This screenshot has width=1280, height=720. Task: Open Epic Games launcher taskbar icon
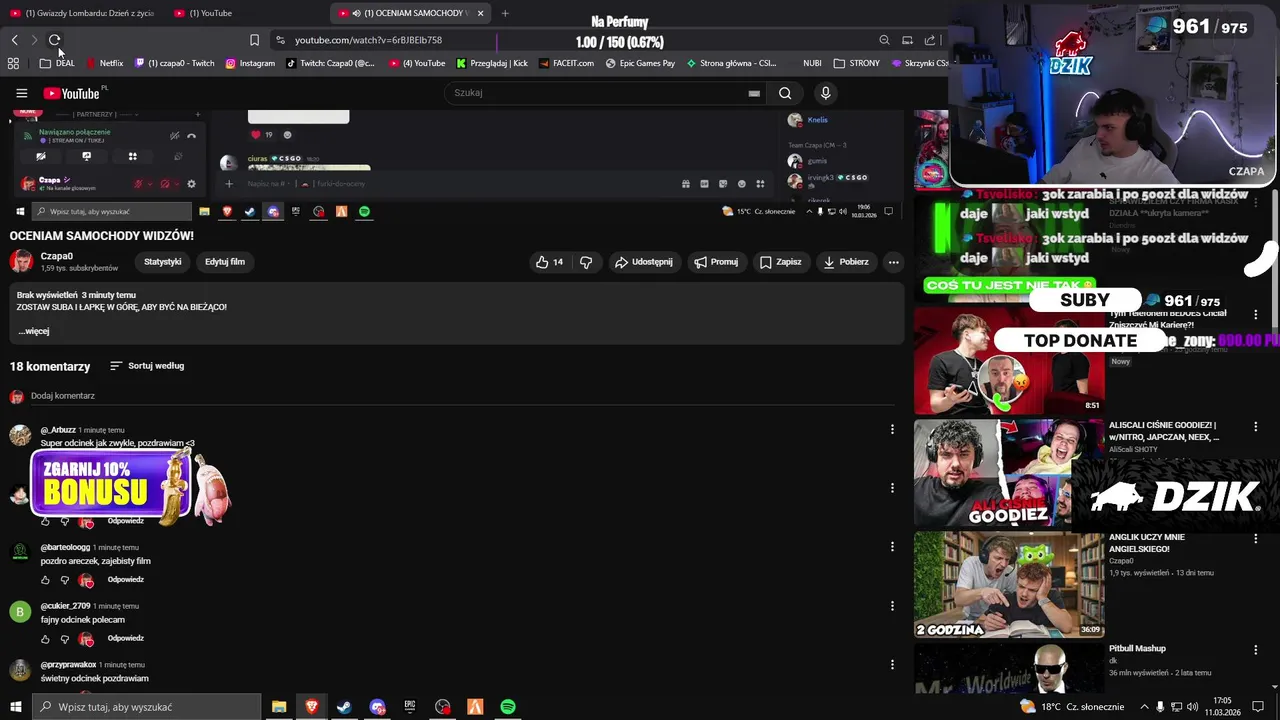[410, 707]
